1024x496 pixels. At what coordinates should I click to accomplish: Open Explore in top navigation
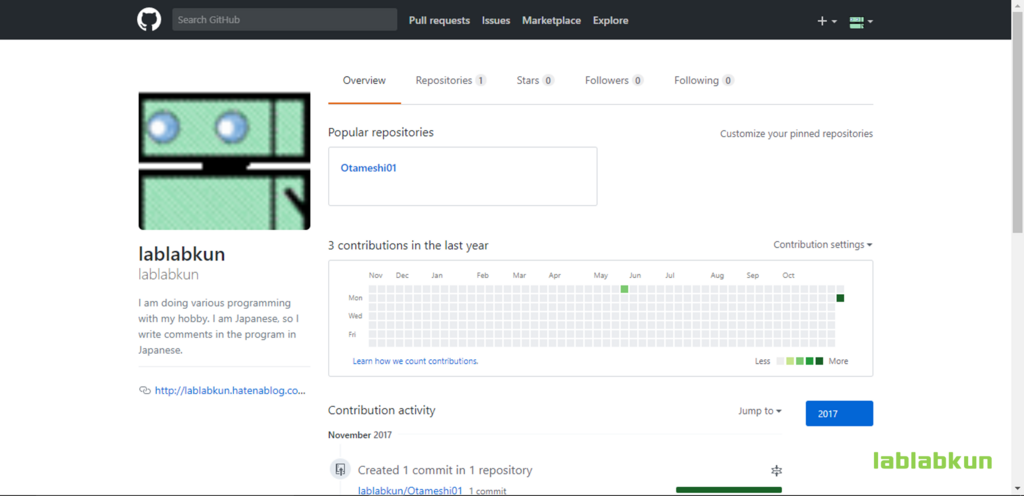[x=611, y=20]
